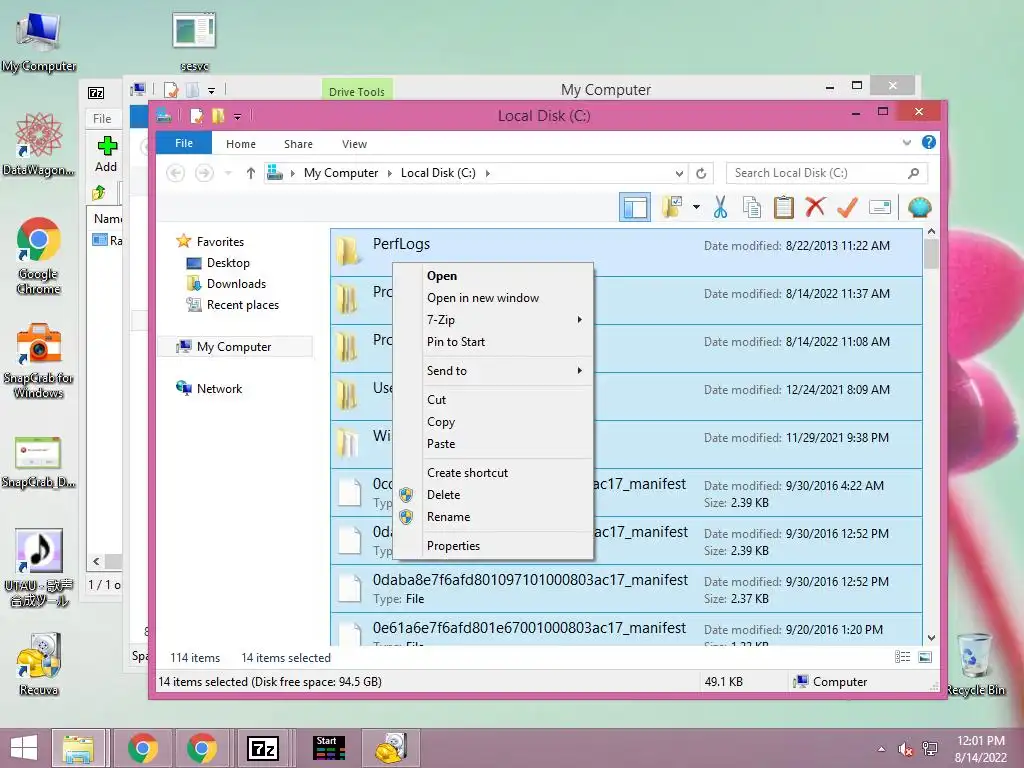Click My Computer in the address breadcrumb

pos(341,173)
